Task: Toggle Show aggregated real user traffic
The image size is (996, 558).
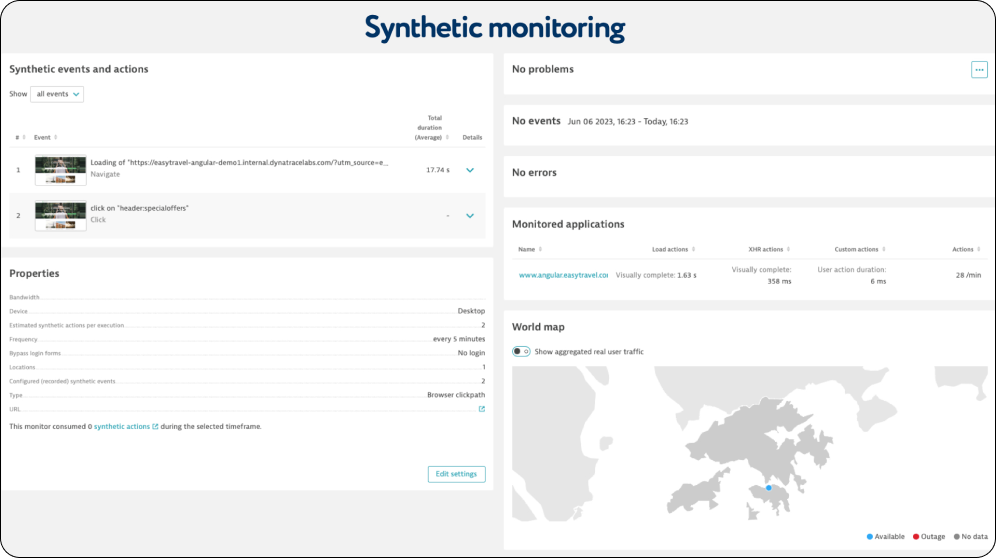Action: 521,352
